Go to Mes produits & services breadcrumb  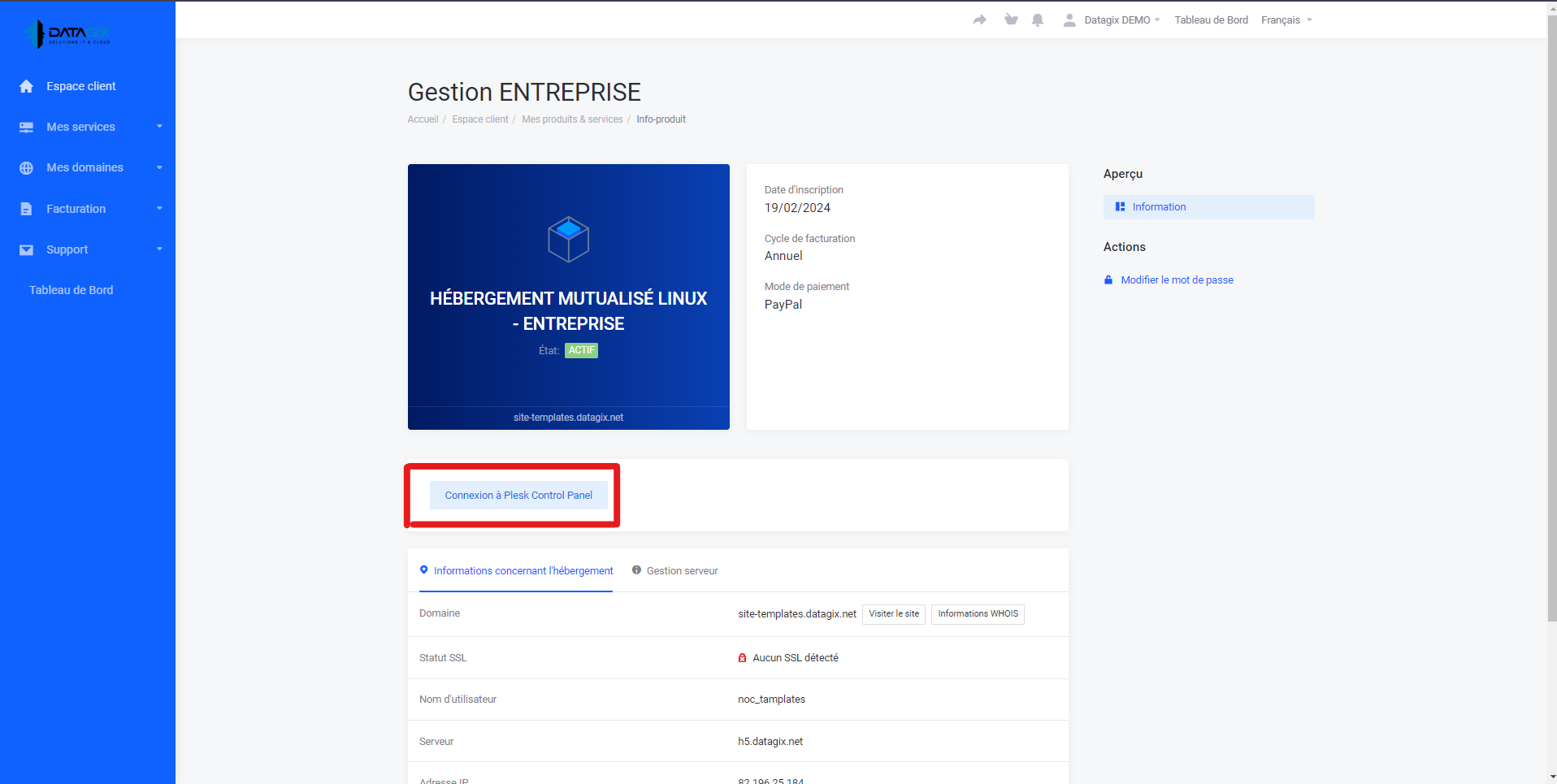click(572, 119)
